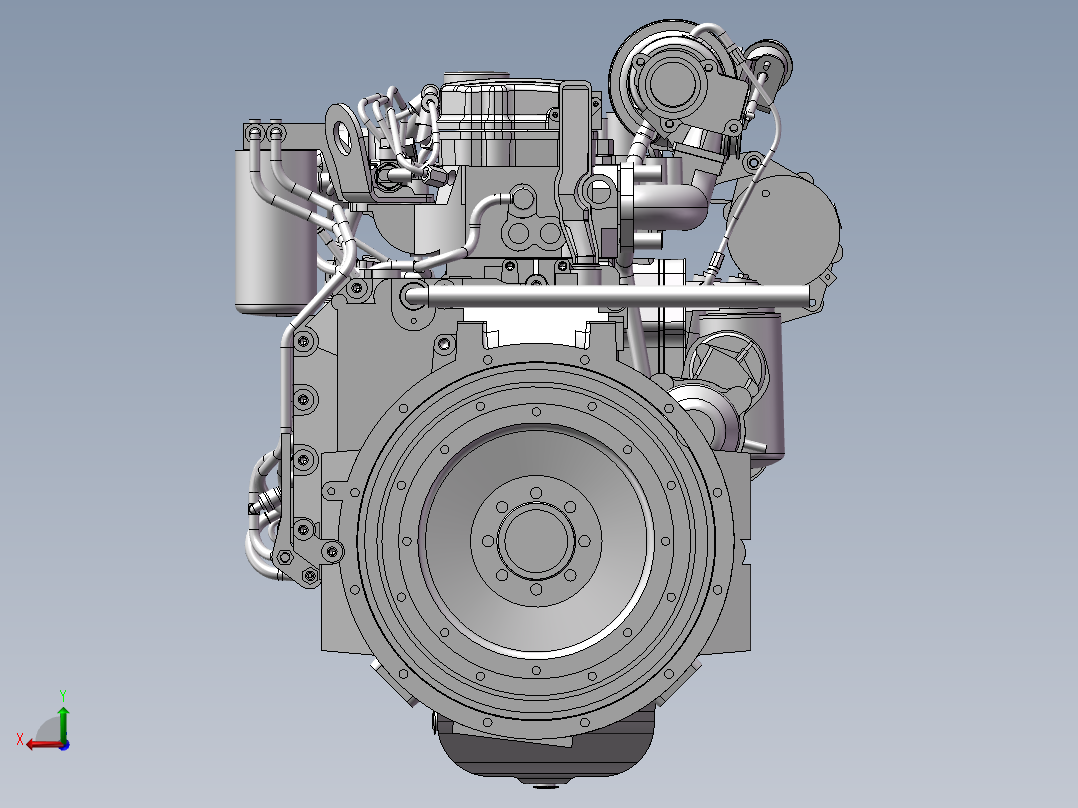
Task: Click the blue Z axis dot of the triad
Action: [x=64, y=745]
